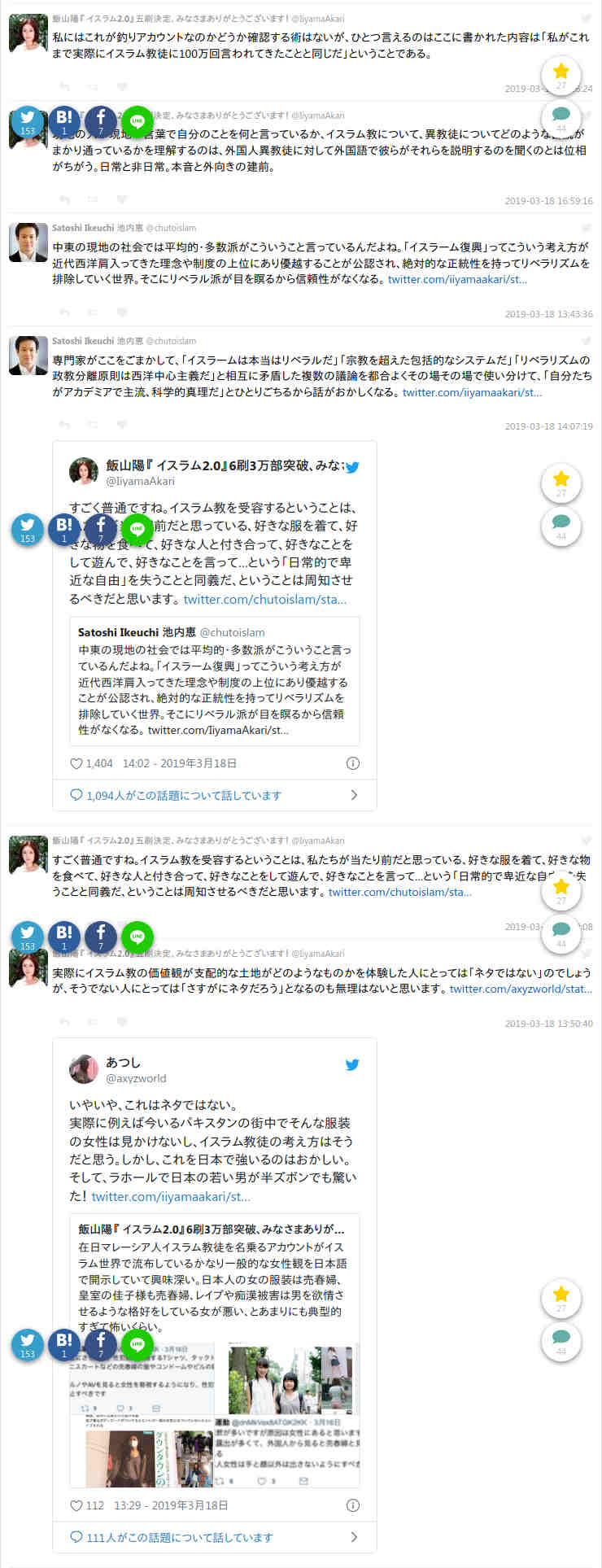Open the twitter.com/axyzworld/stat... link
This screenshot has height=1568, width=602.
coord(521,989)
